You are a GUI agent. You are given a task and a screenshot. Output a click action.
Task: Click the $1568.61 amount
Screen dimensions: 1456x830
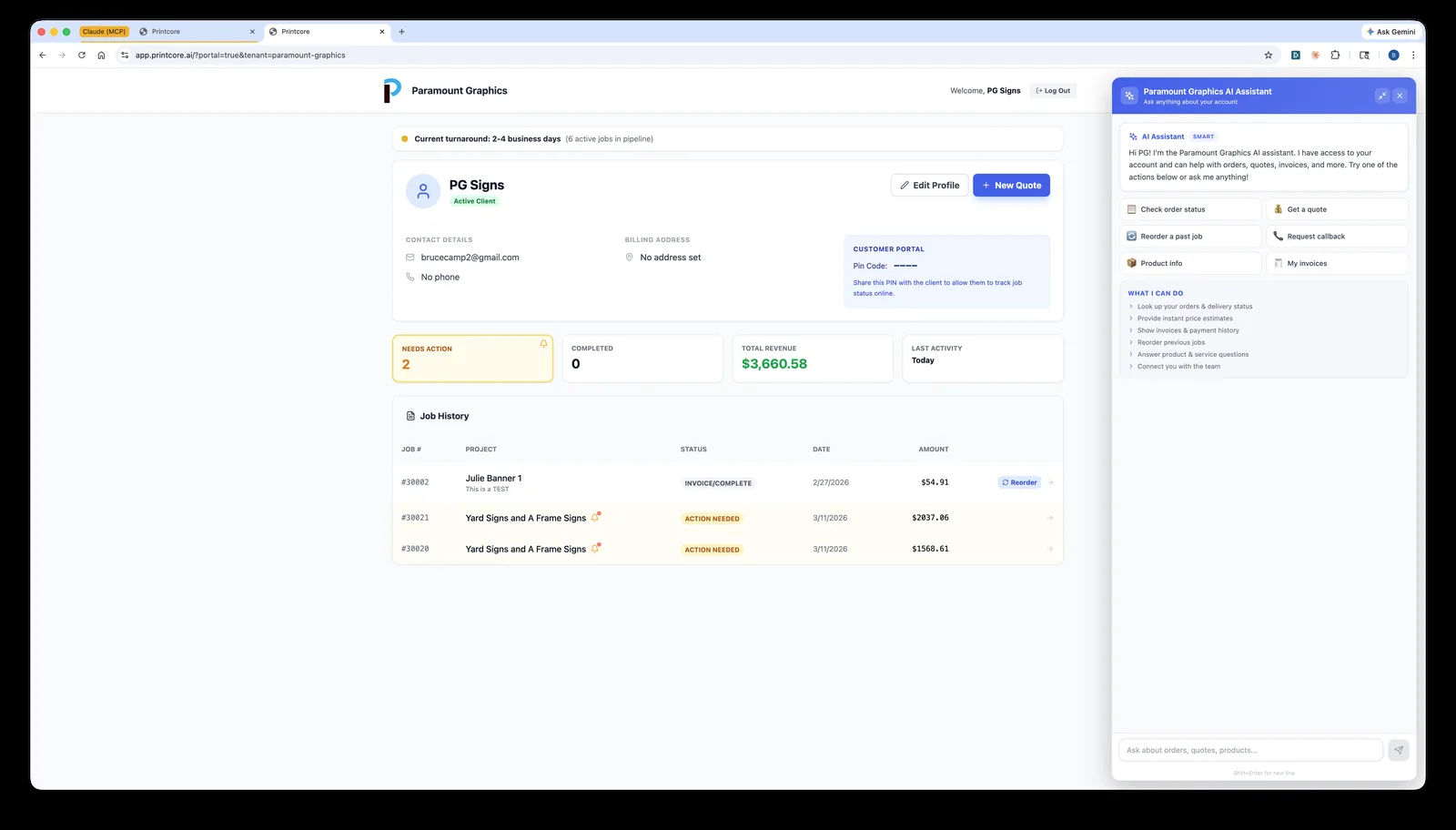coord(930,549)
